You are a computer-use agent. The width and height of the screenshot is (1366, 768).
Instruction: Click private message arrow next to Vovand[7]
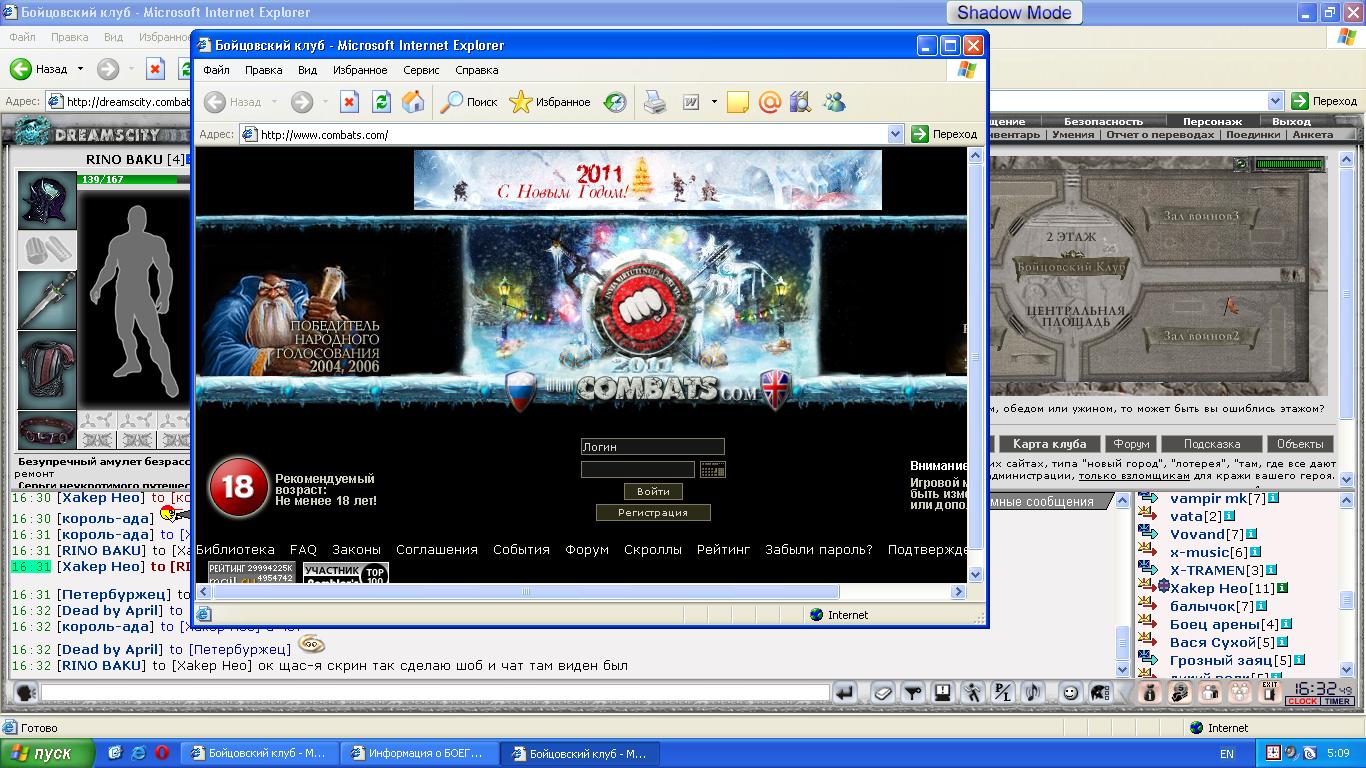click(x=1147, y=534)
